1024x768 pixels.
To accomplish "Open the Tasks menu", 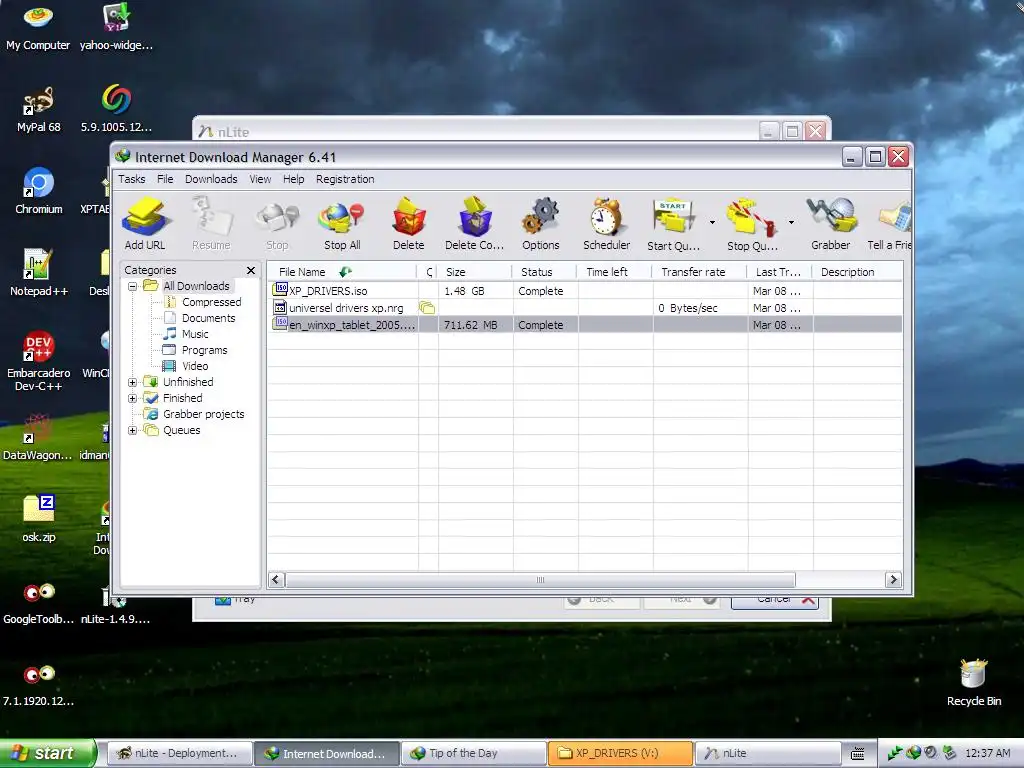I will click(131, 179).
